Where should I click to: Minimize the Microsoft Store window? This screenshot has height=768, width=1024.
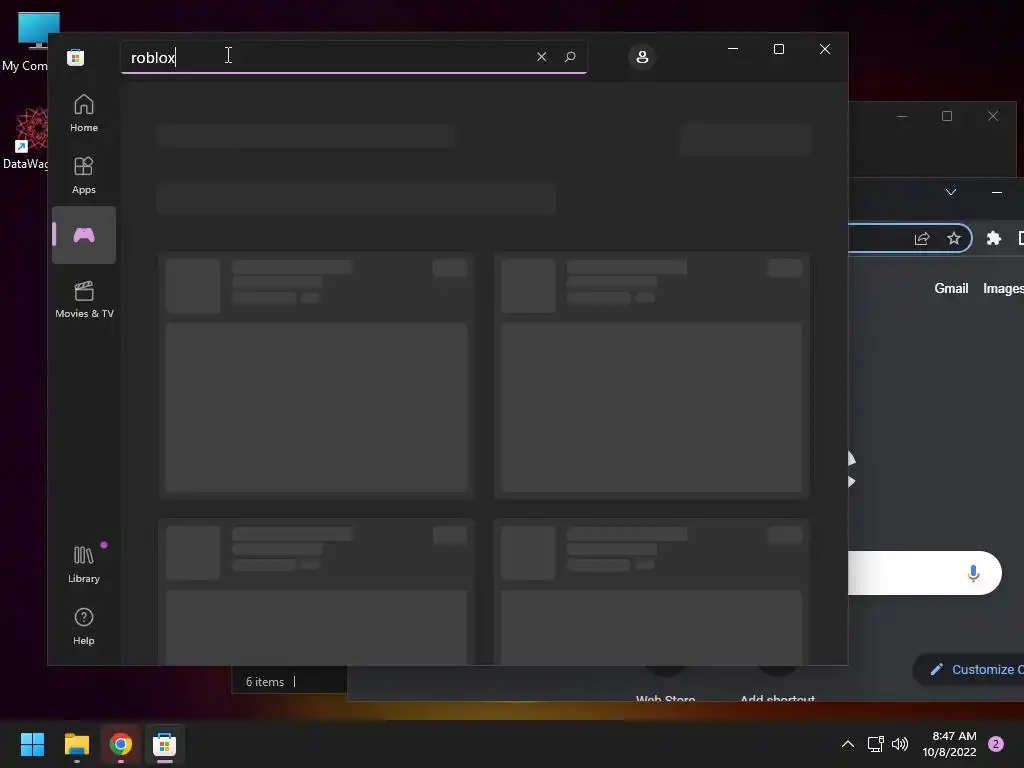[x=733, y=49]
